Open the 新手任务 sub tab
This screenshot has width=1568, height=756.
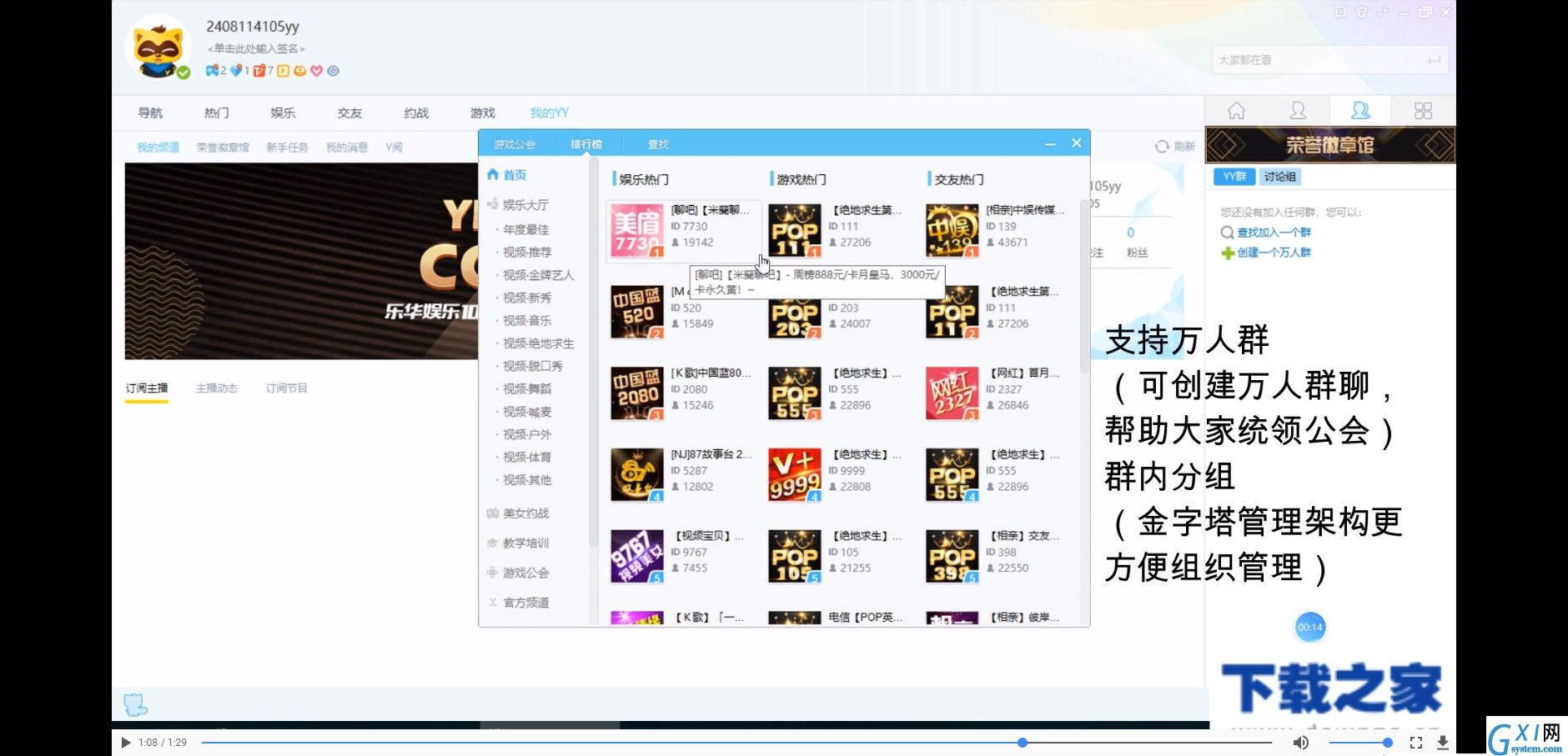coord(287,148)
